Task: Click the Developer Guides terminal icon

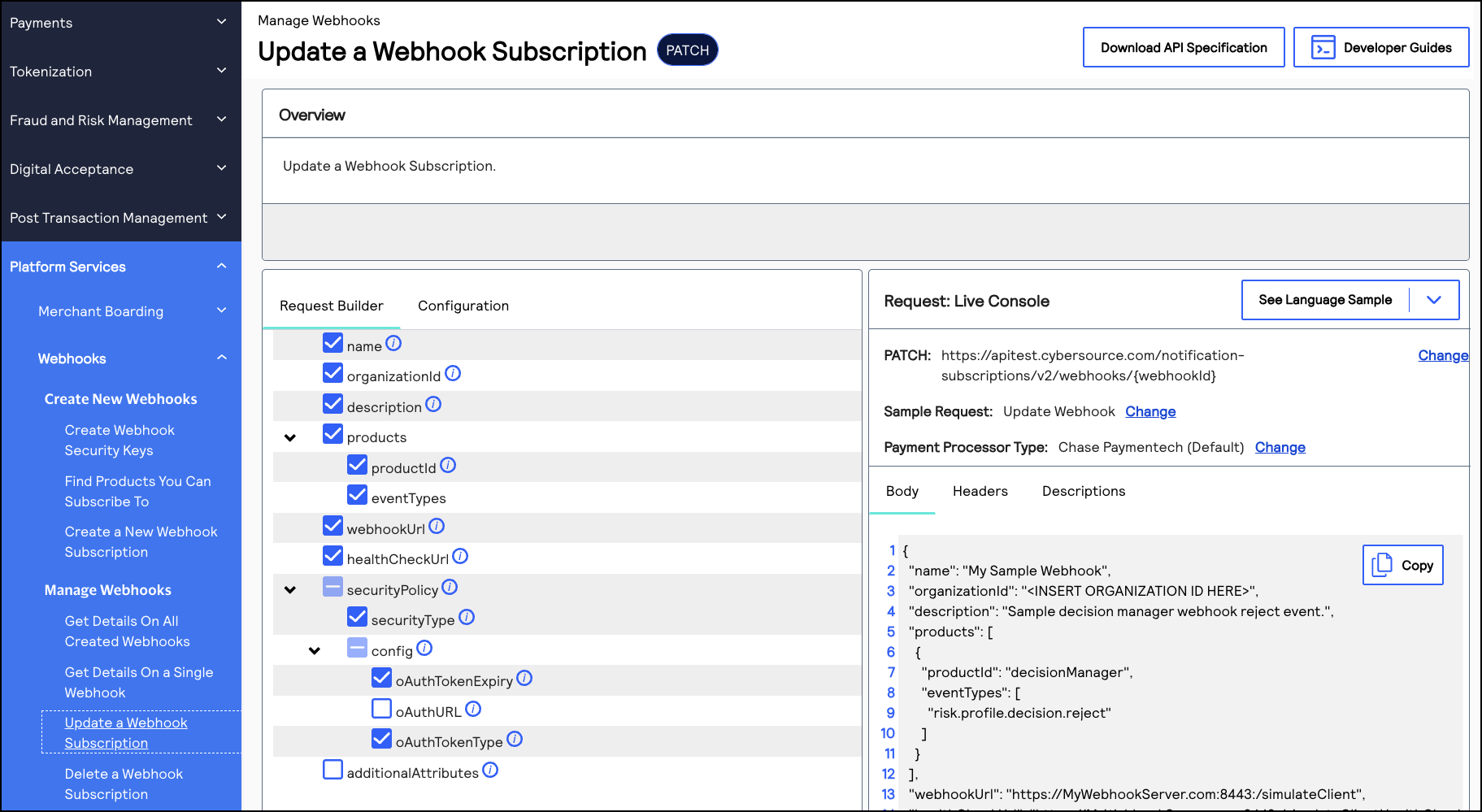Action: (1323, 46)
